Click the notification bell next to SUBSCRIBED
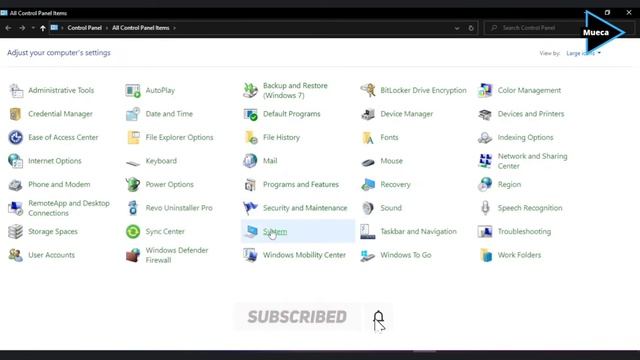The height and width of the screenshot is (360, 640). click(x=379, y=318)
